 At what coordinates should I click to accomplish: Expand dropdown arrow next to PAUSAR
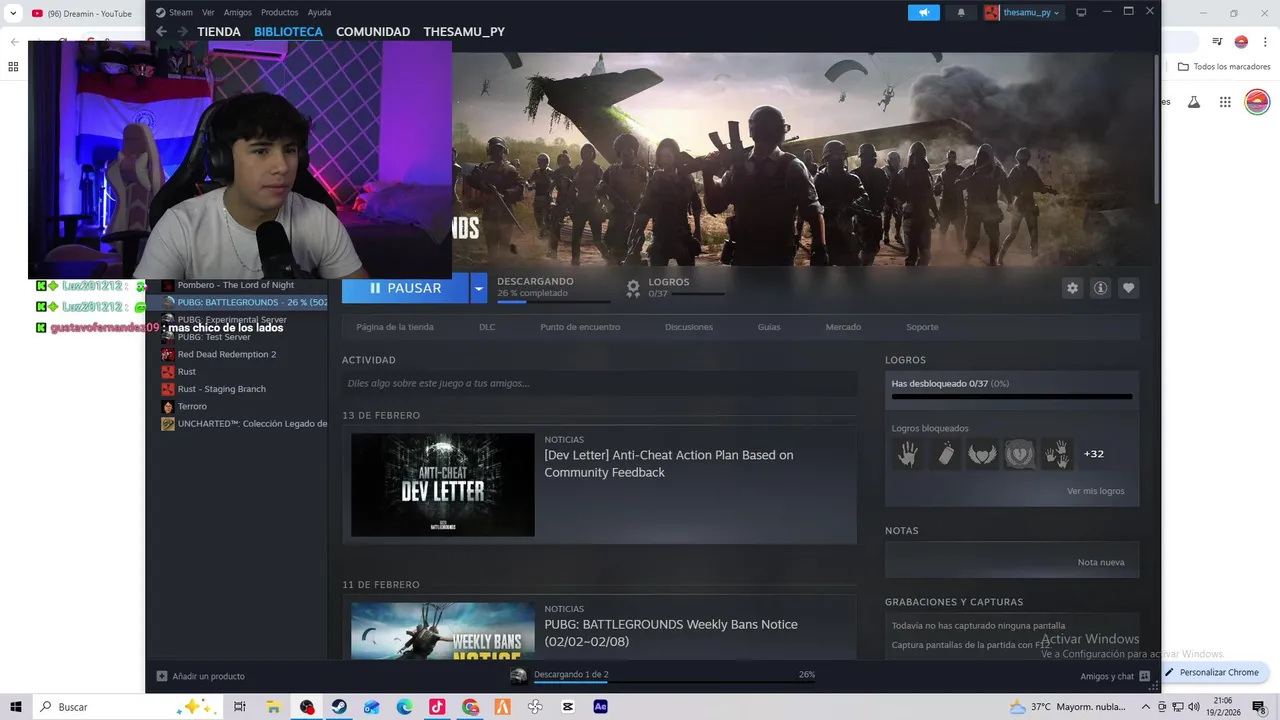tap(479, 288)
